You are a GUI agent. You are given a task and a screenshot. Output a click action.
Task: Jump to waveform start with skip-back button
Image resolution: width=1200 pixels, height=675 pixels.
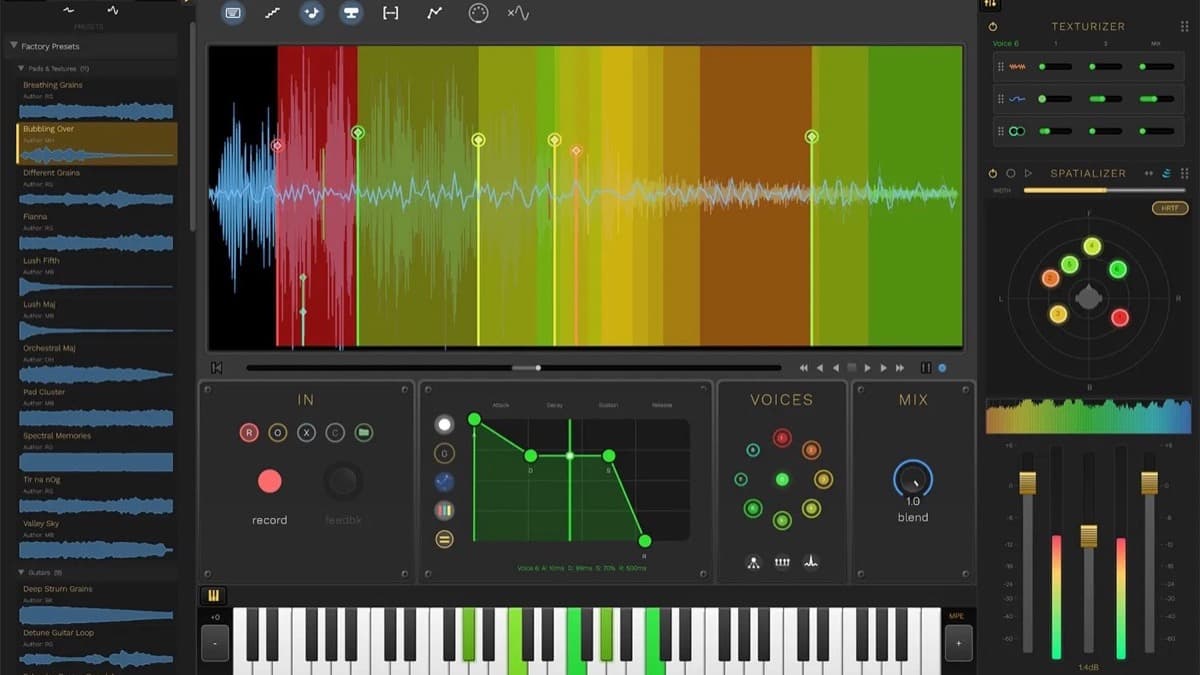pyautogui.click(x=216, y=368)
